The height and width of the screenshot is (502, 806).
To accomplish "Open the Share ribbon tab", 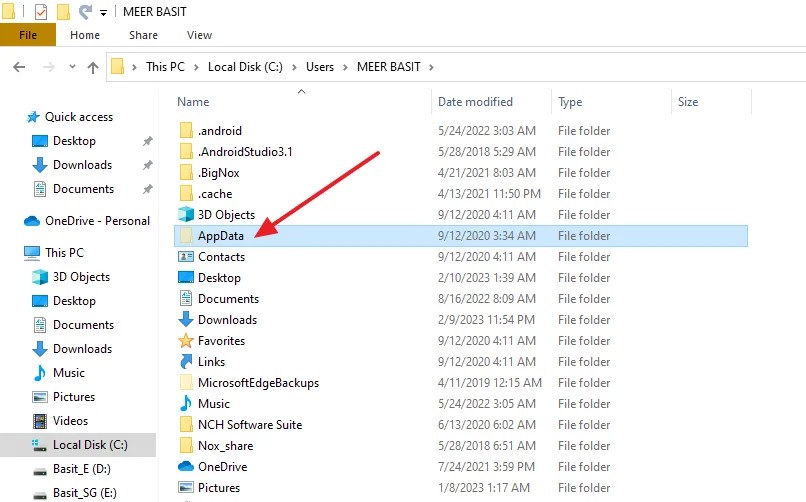I will [143, 35].
